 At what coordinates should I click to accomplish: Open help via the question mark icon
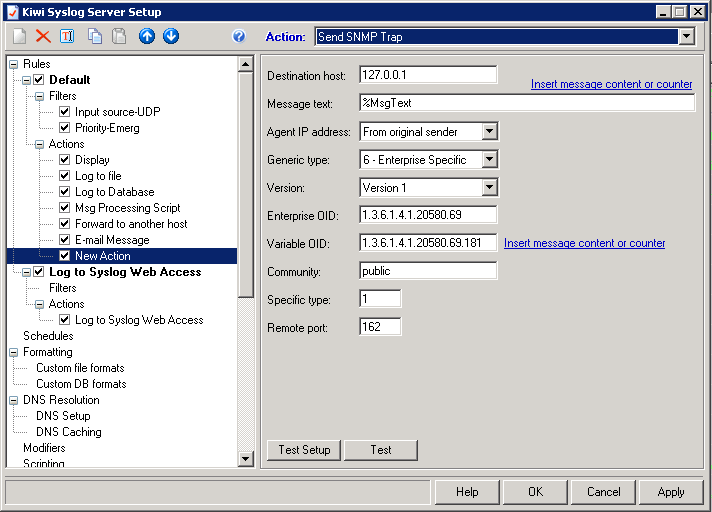pyautogui.click(x=239, y=36)
